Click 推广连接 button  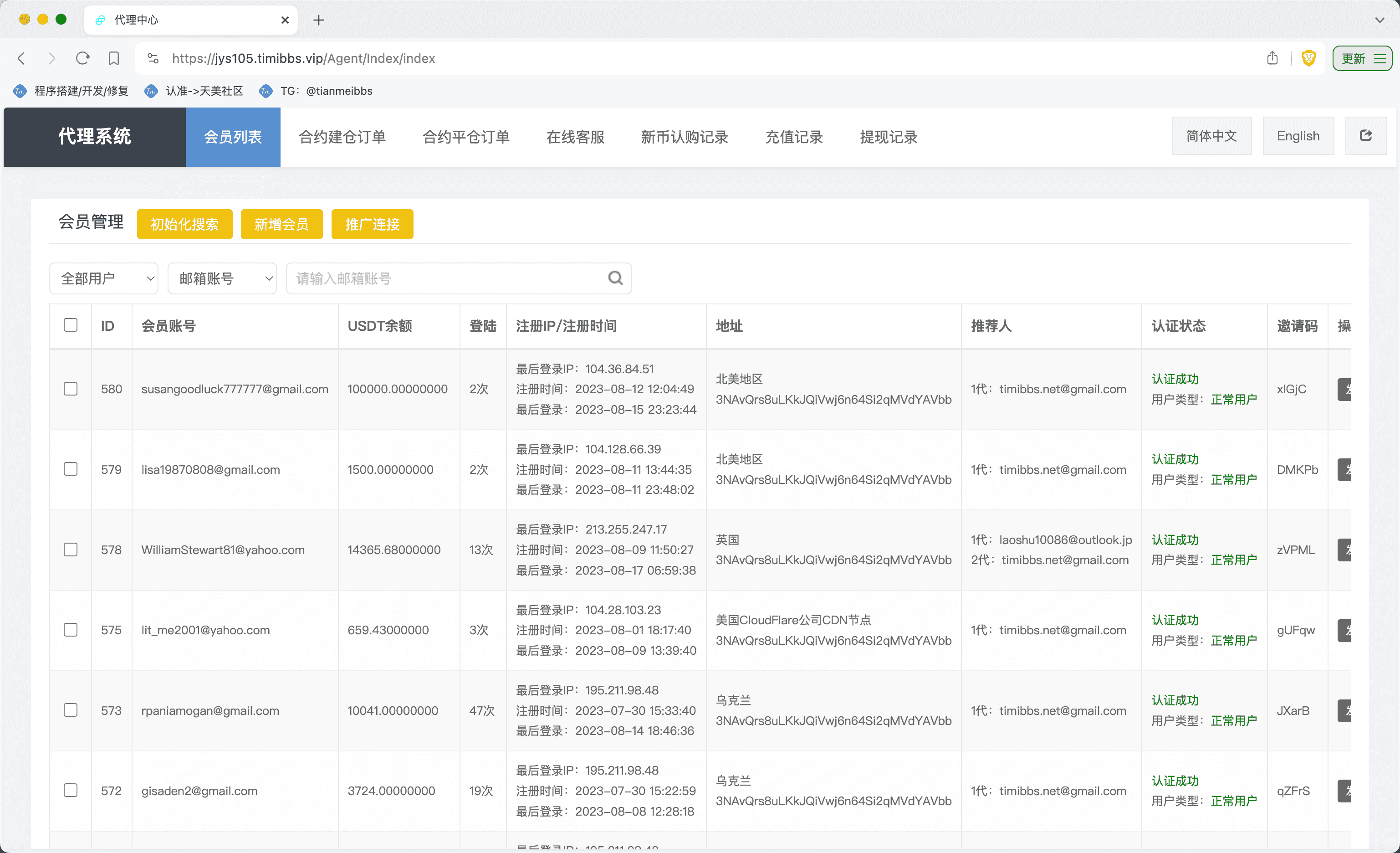(x=372, y=224)
